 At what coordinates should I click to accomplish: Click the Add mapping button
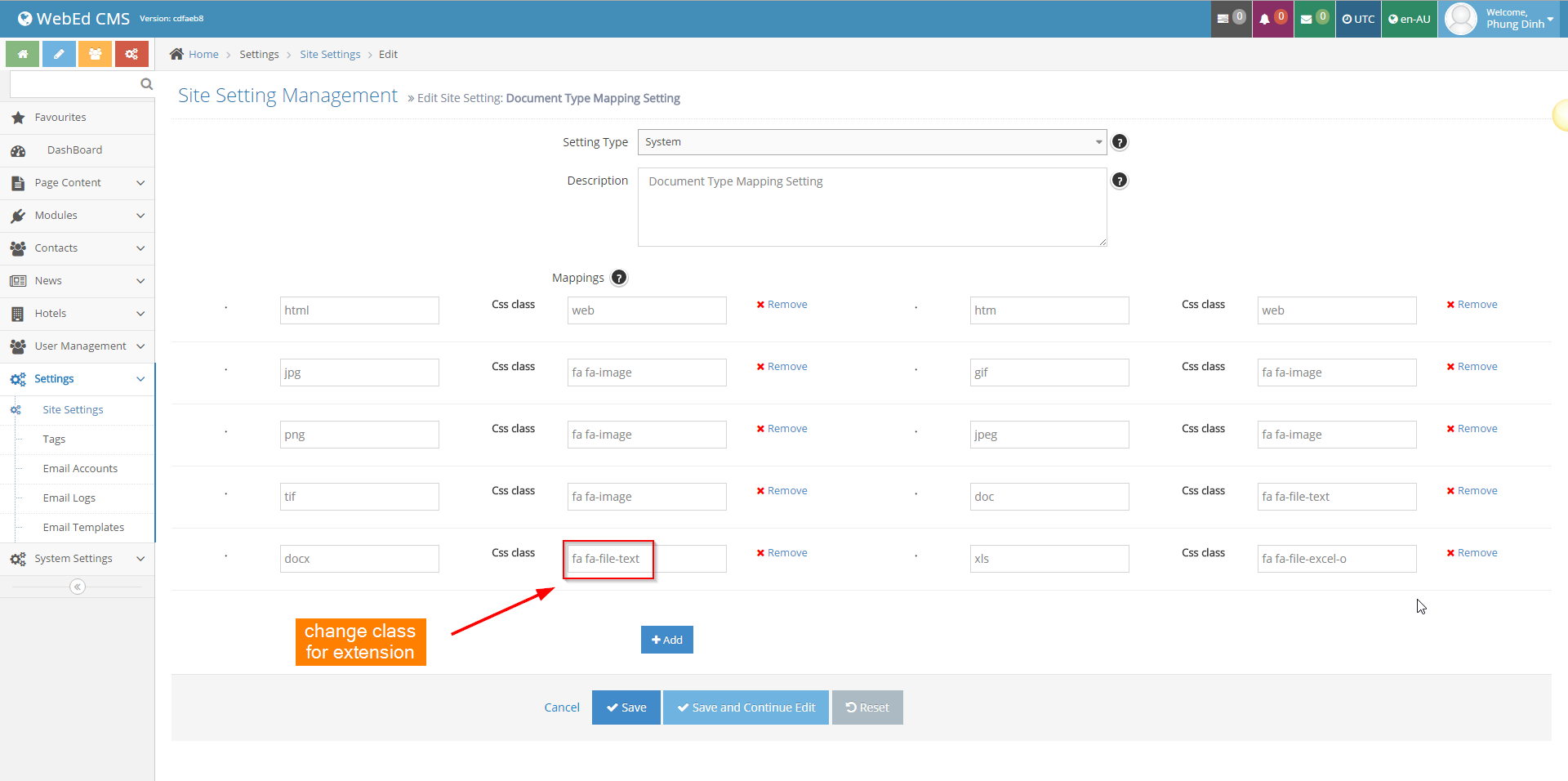point(666,640)
